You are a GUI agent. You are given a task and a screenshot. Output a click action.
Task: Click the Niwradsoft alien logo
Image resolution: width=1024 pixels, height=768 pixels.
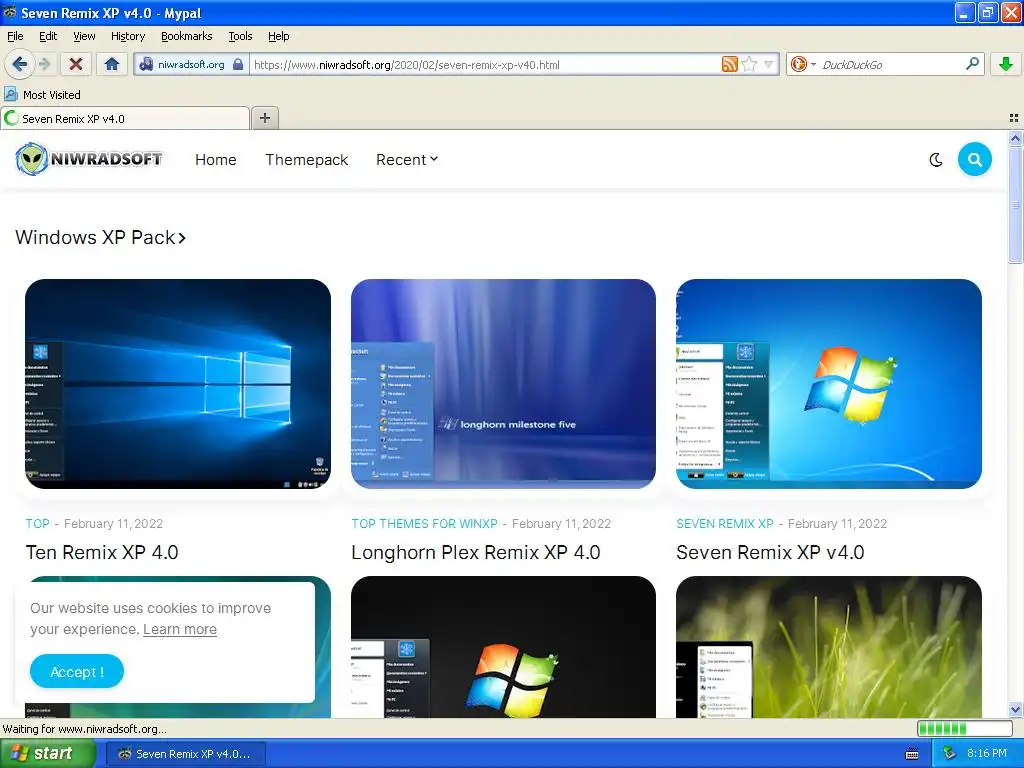pos(89,159)
